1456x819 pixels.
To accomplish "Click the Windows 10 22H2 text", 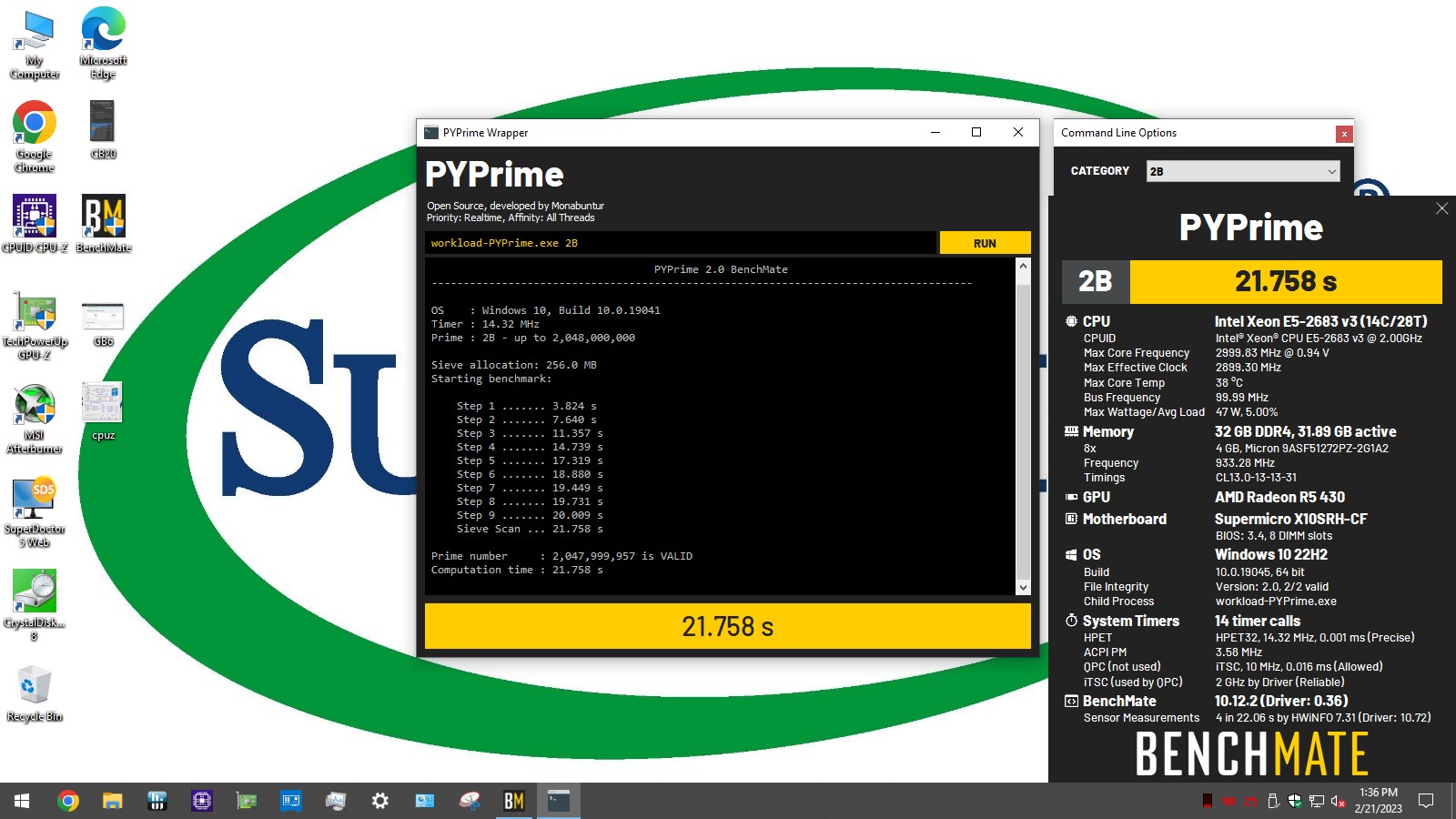I will (1270, 554).
